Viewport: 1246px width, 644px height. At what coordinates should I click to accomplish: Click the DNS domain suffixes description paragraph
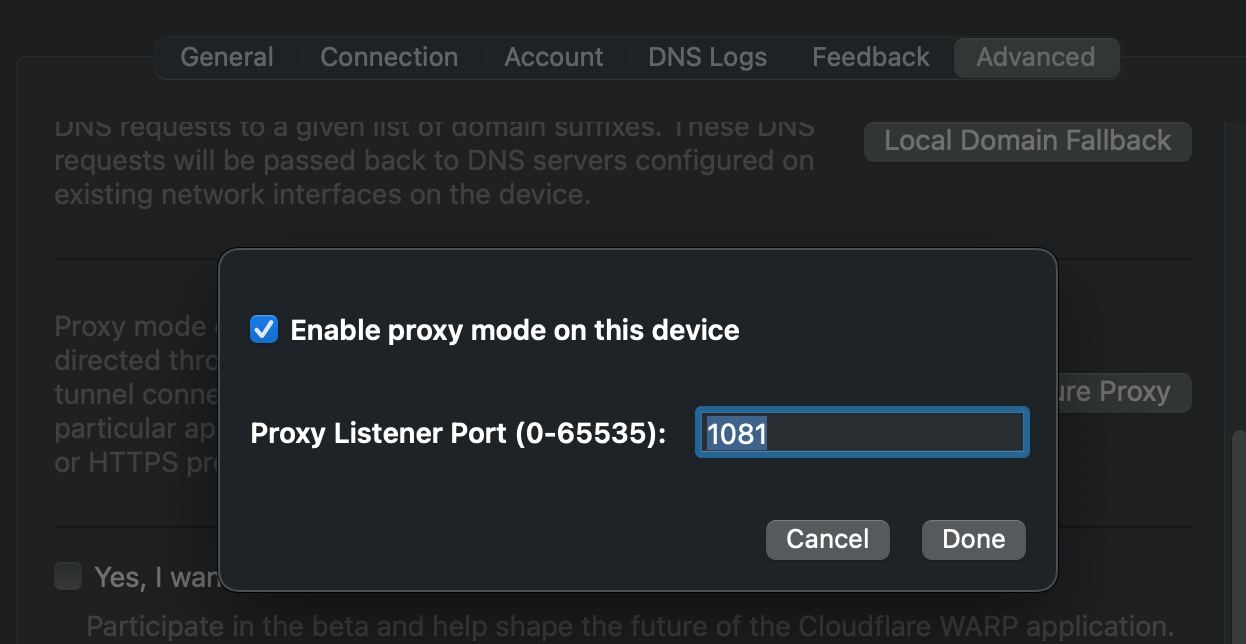(434, 161)
